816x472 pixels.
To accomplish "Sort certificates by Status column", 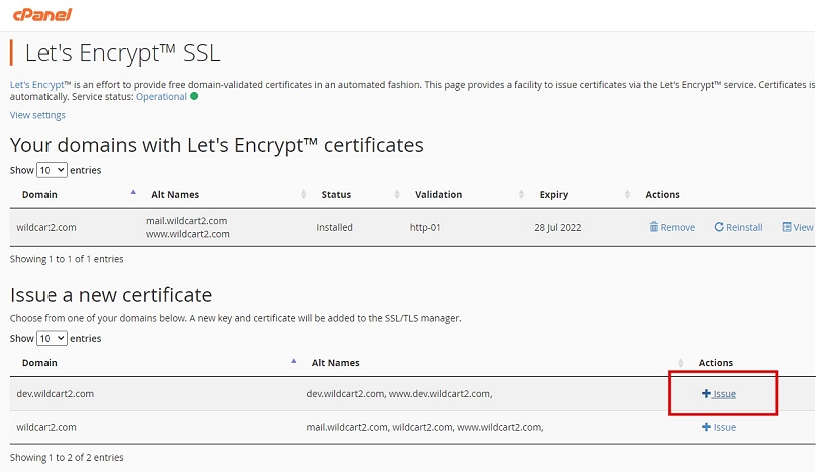I will point(397,194).
